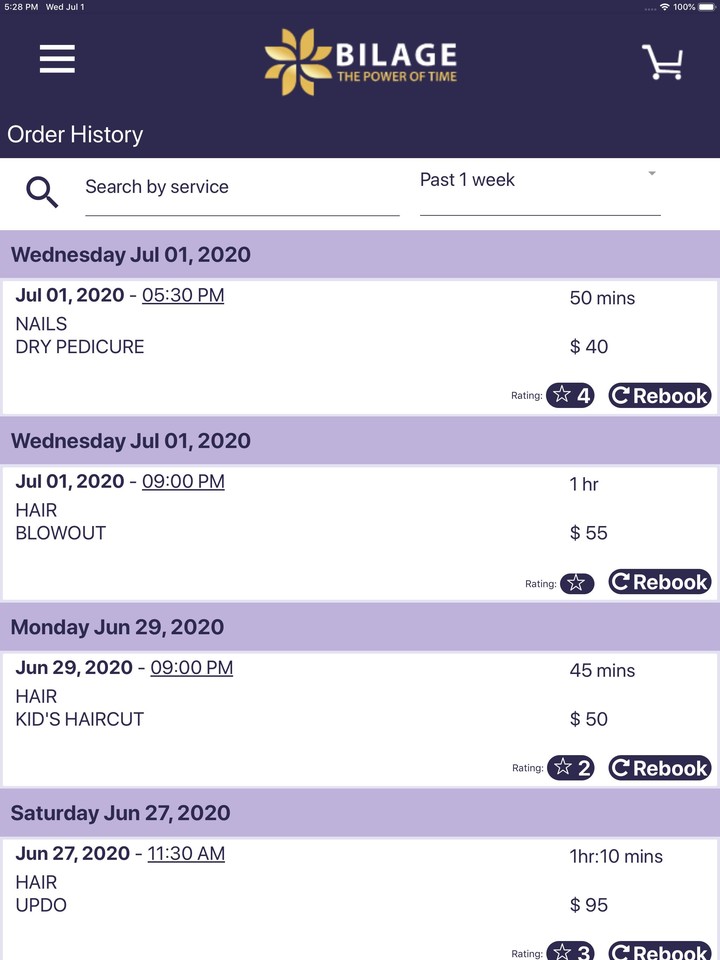This screenshot has height=960, width=720.
Task: Rebook the Dry Pedicure appointment
Action: (660, 396)
